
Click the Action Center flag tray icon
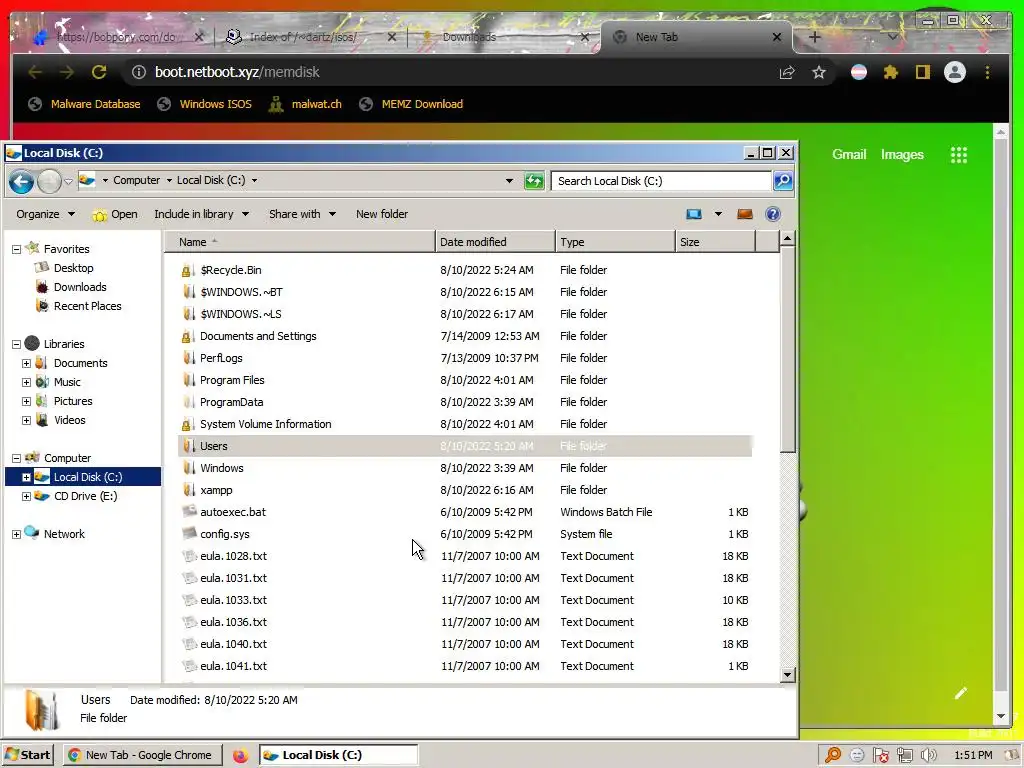[x=881, y=755]
